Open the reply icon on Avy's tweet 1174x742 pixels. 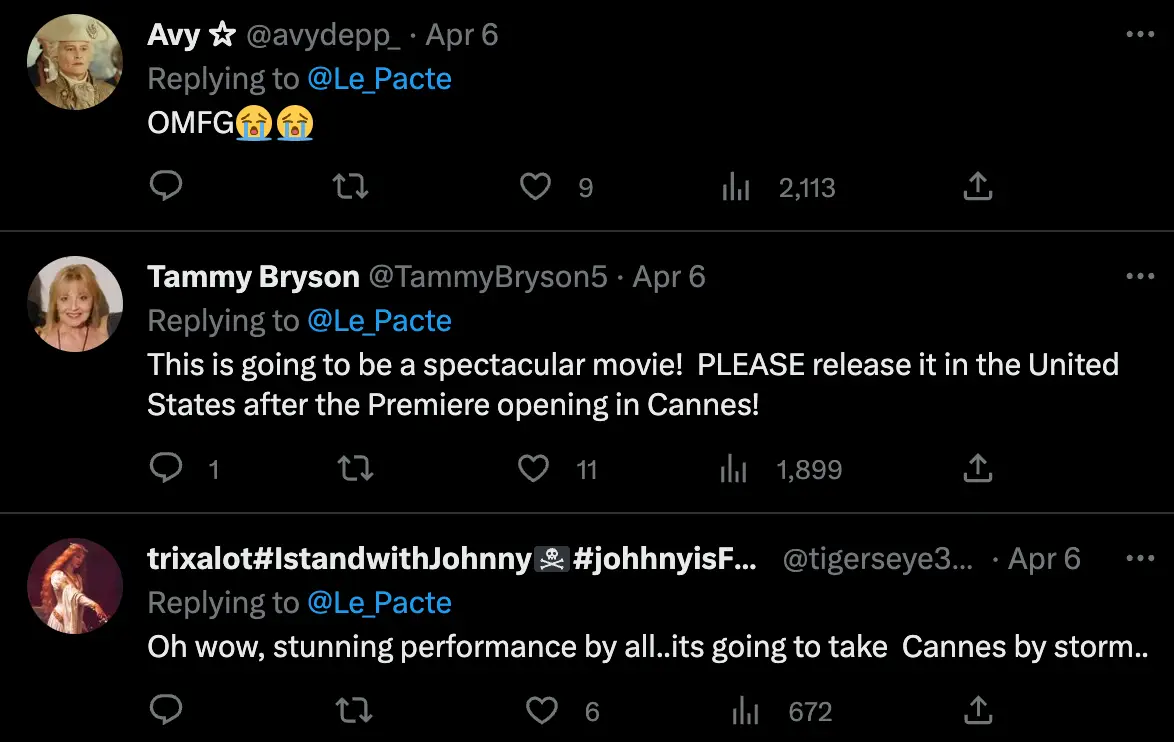(x=167, y=186)
